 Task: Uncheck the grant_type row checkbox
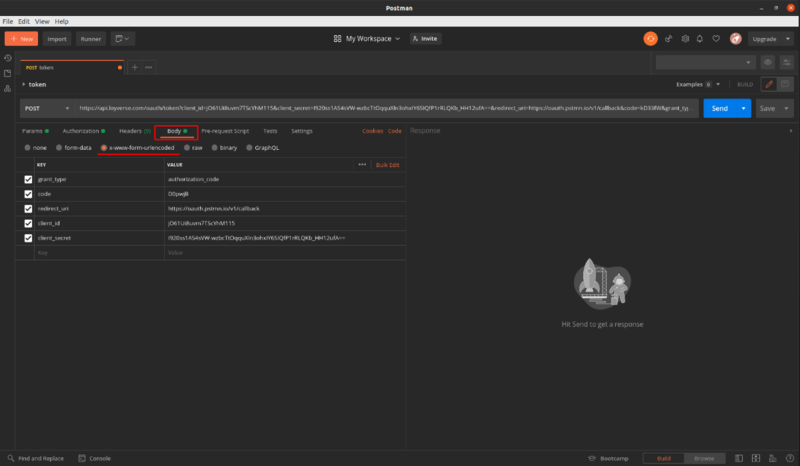(28, 179)
